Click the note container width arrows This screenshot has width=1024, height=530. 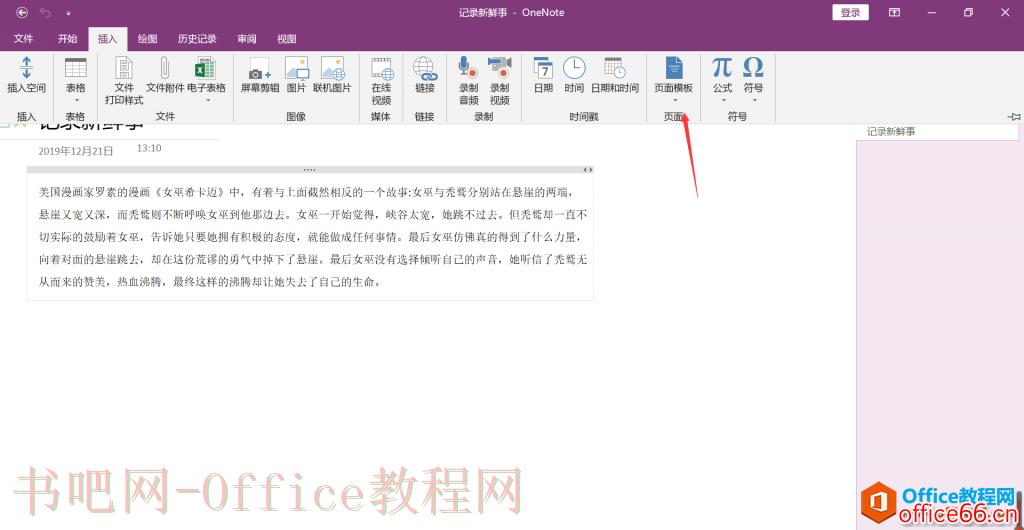[588, 170]
